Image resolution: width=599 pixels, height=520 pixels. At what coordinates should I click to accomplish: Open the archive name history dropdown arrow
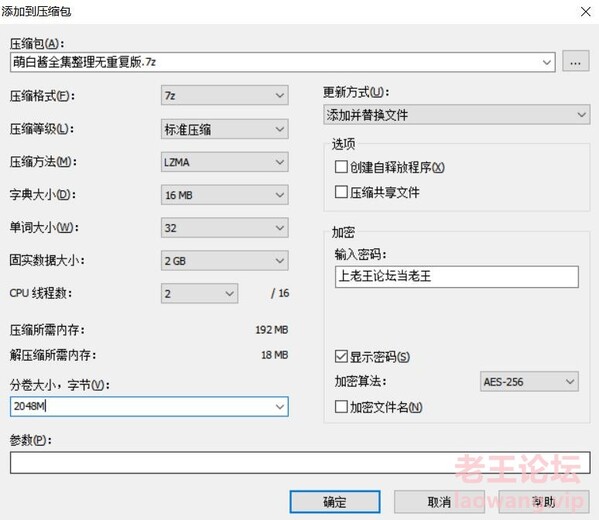[547, 62]
